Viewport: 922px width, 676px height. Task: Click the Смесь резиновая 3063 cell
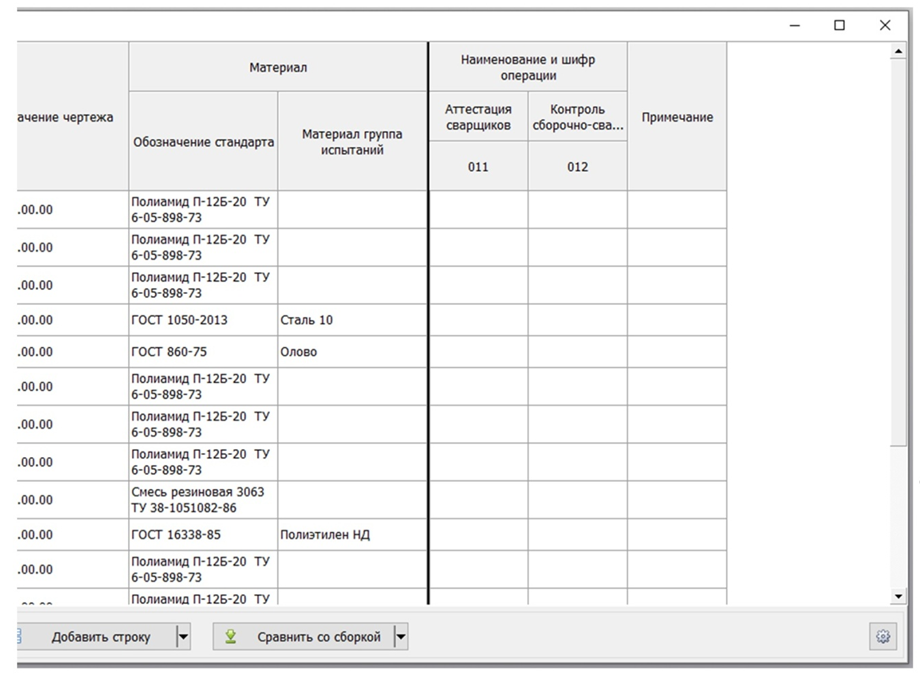click(203, 500)
